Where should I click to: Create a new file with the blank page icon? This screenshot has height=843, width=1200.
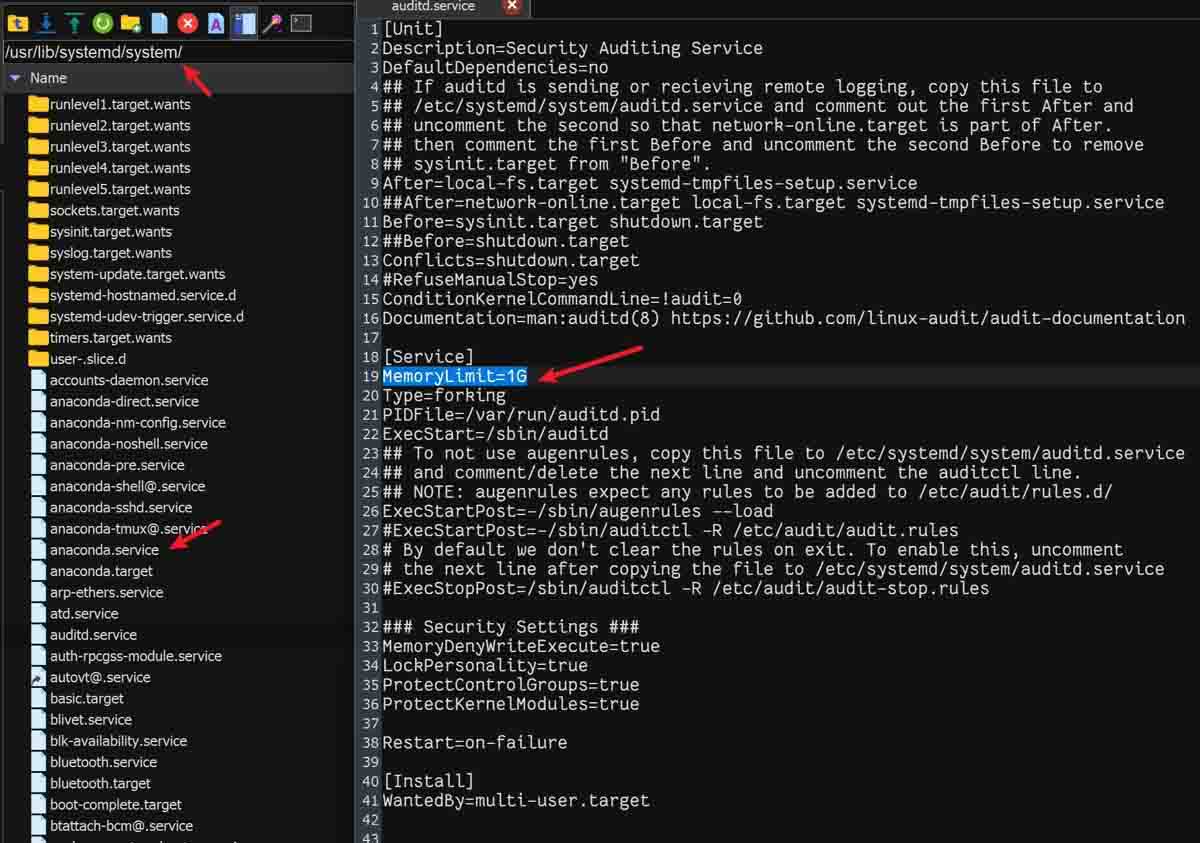pos(159,22)
